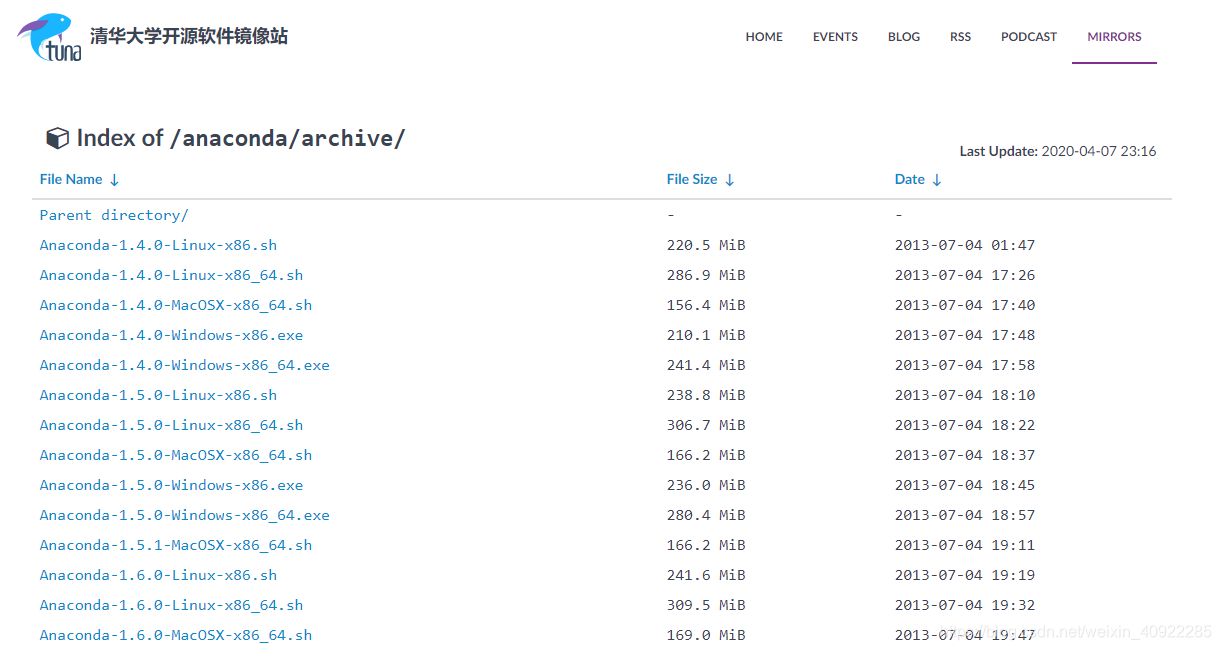Click the date 2013-07-04 19:11
1221x650 pixels.
pyautogui.click(x=965, y=545)
